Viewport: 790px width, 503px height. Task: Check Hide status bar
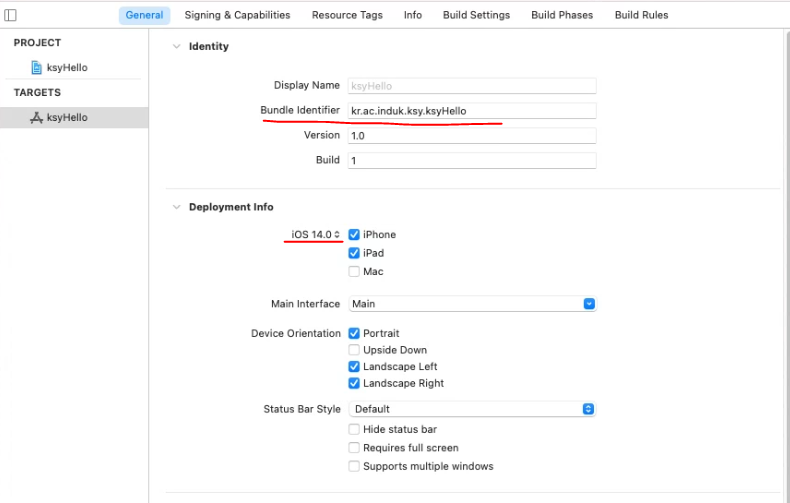coord(354,429)
